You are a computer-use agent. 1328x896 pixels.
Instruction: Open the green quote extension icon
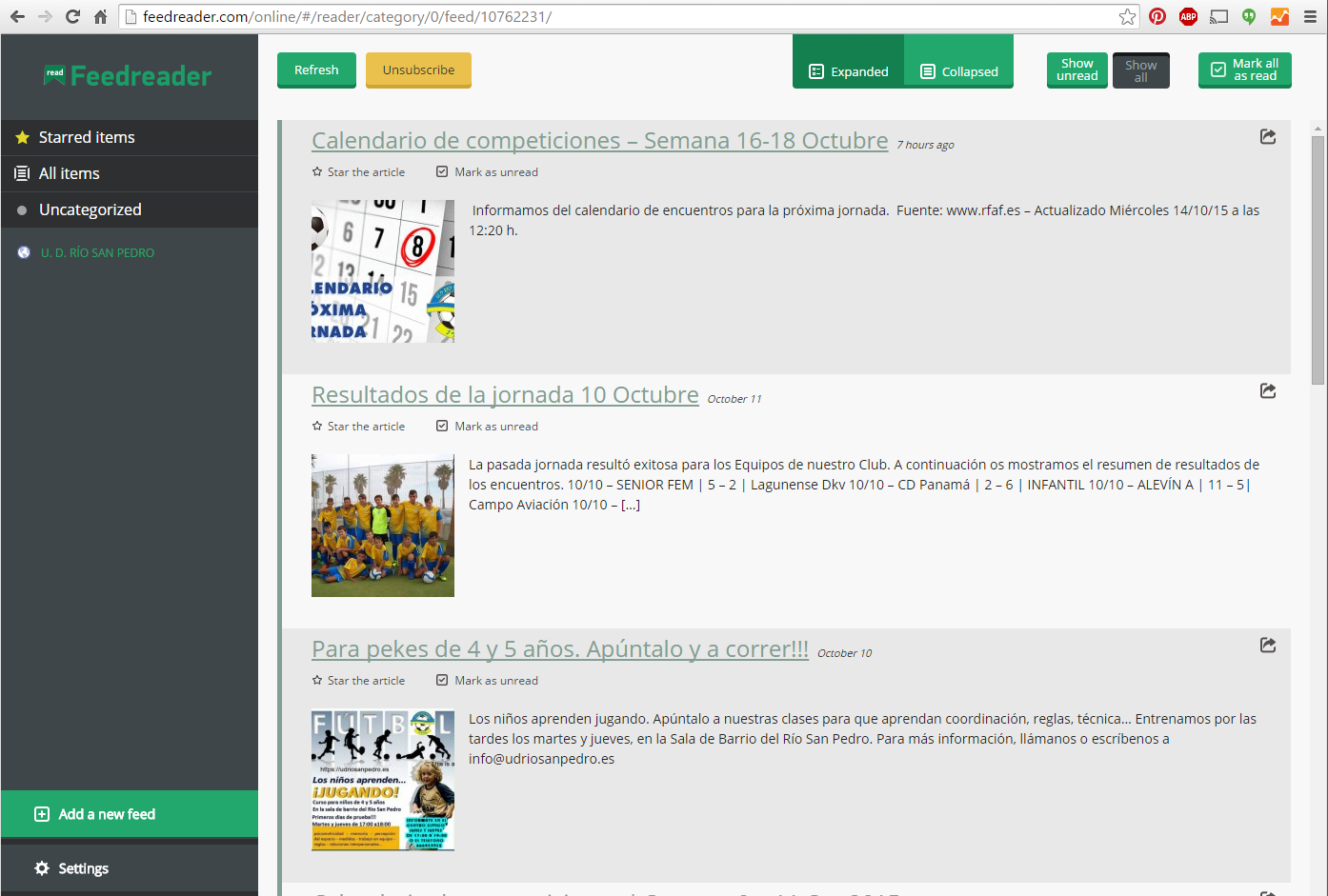(1249, 16)
